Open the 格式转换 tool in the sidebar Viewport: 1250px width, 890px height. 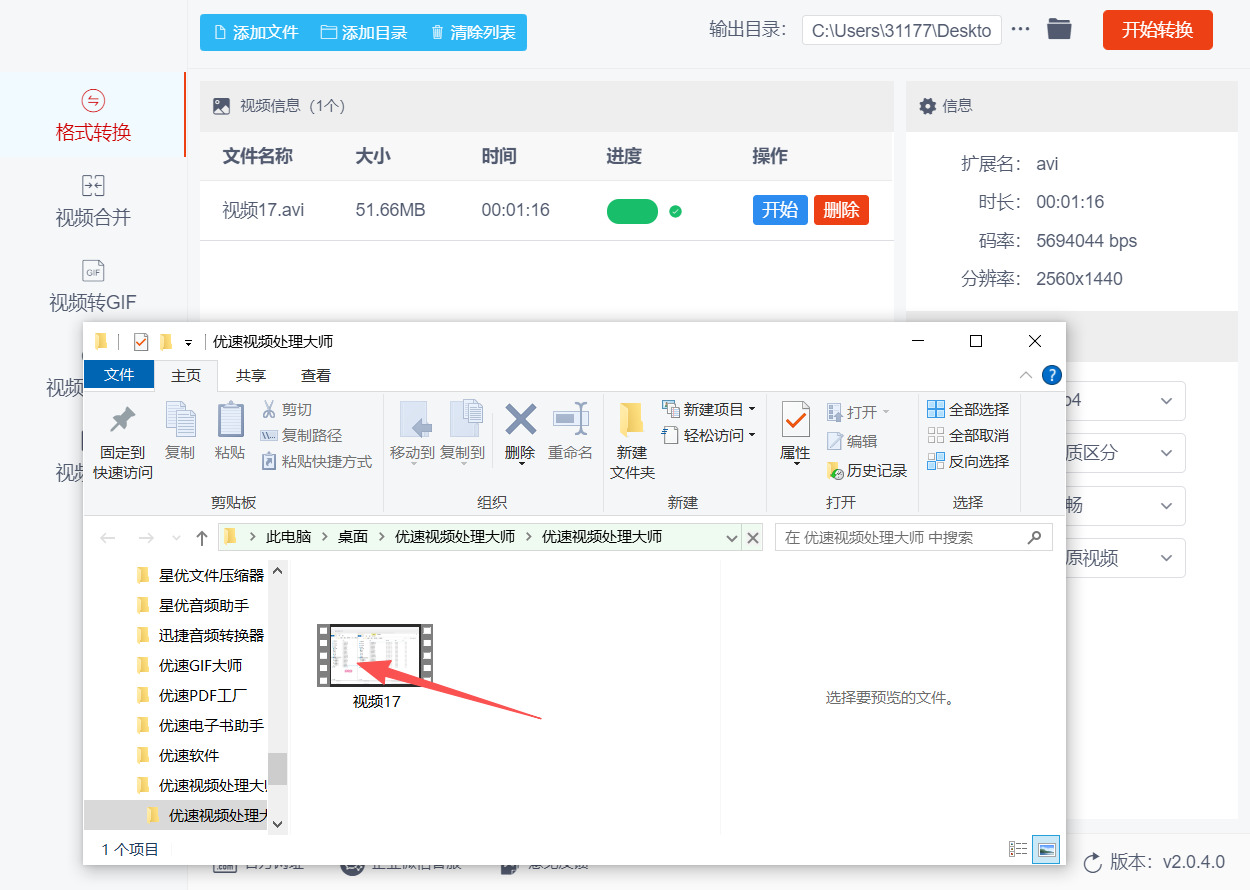93,115
